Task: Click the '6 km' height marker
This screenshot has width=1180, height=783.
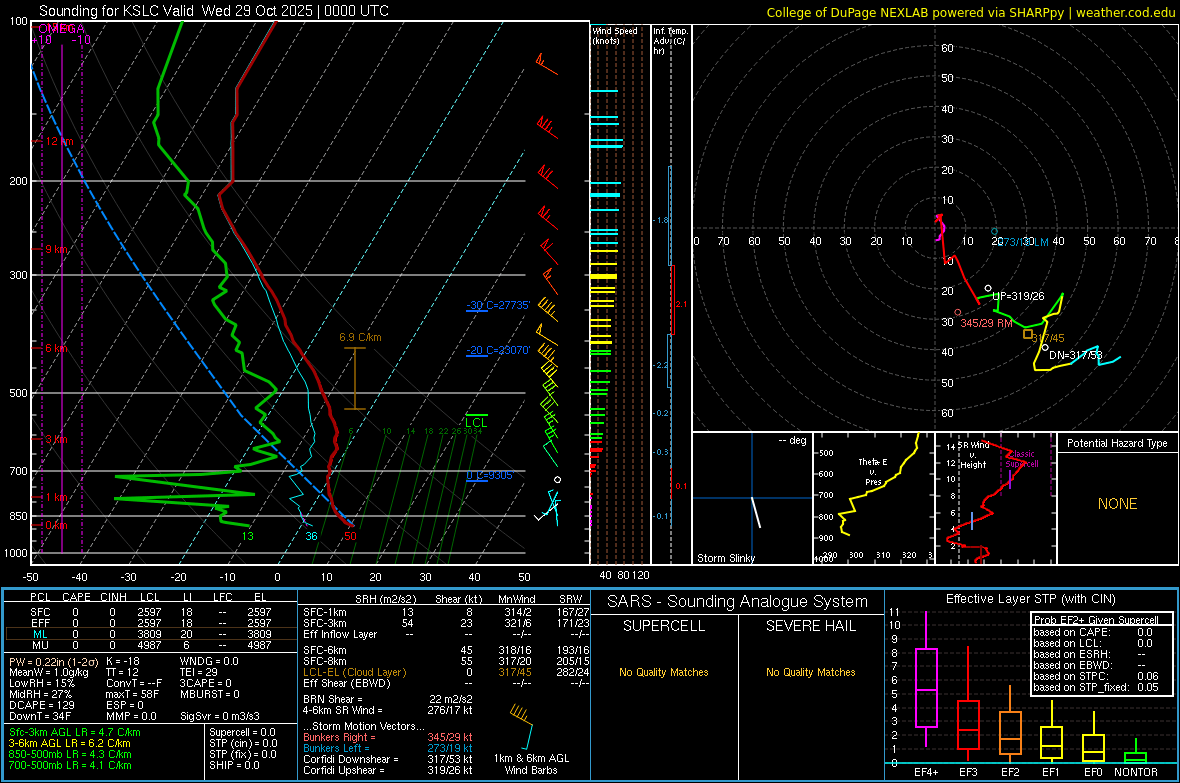Action: click(x=56, y=349)
